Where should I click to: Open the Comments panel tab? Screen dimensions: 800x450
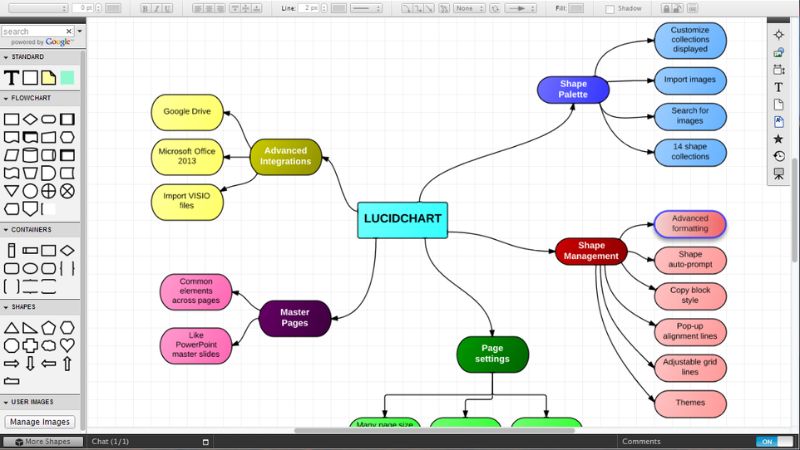pyautogui.click(x=641, y=441)
